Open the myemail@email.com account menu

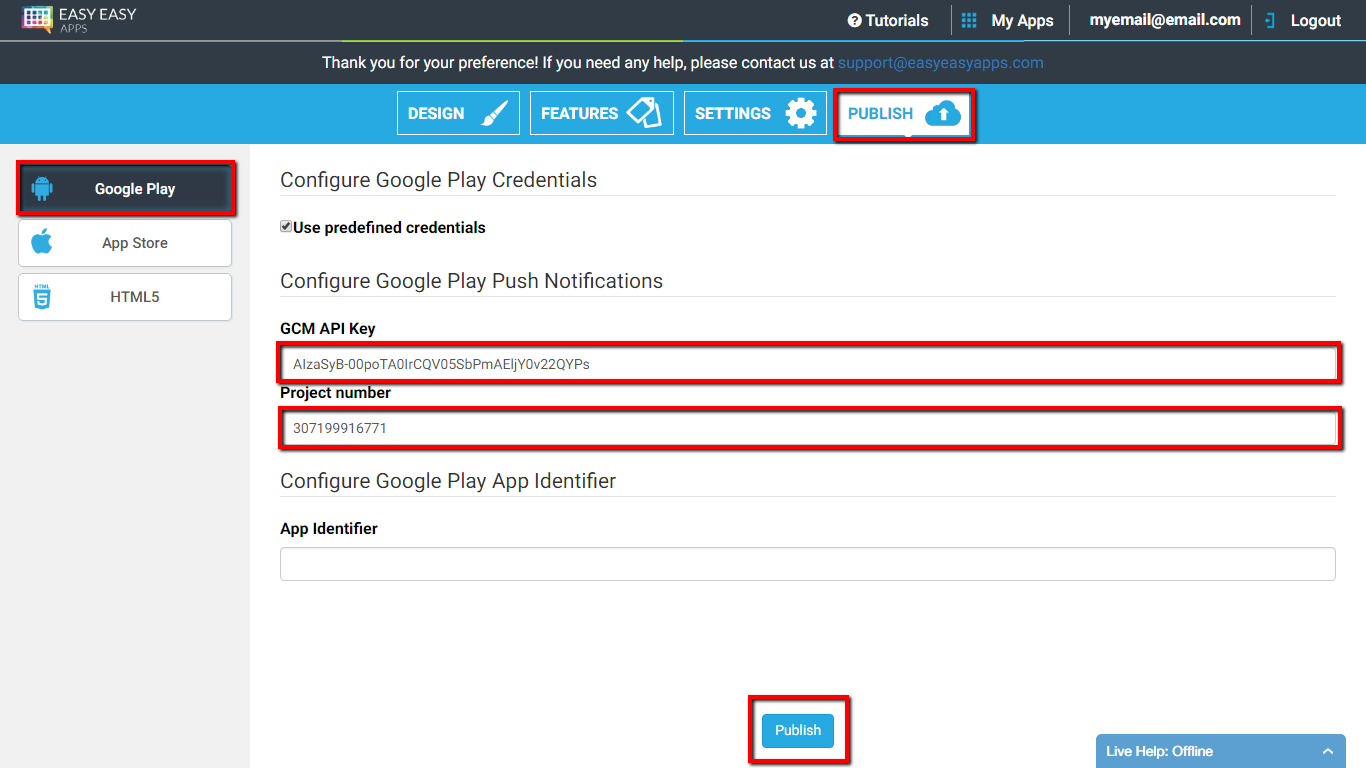(1164, 20)
